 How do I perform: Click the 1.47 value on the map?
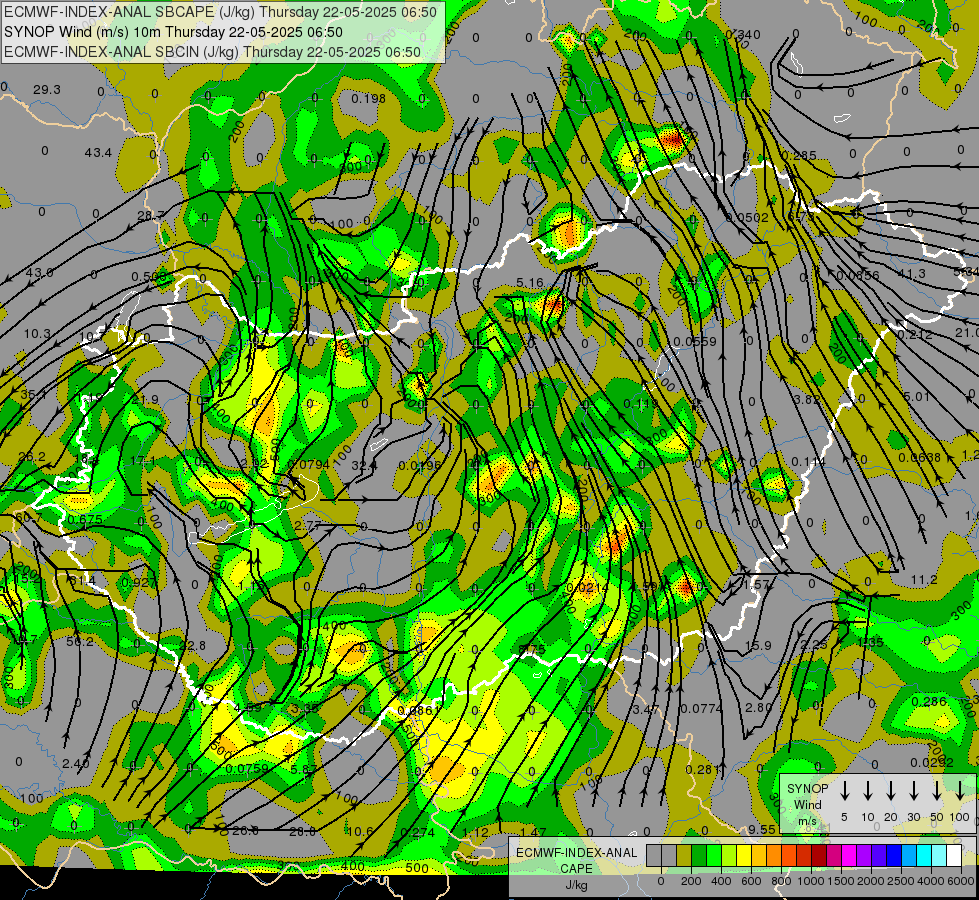pyautogui.click(x=533, y=832)
